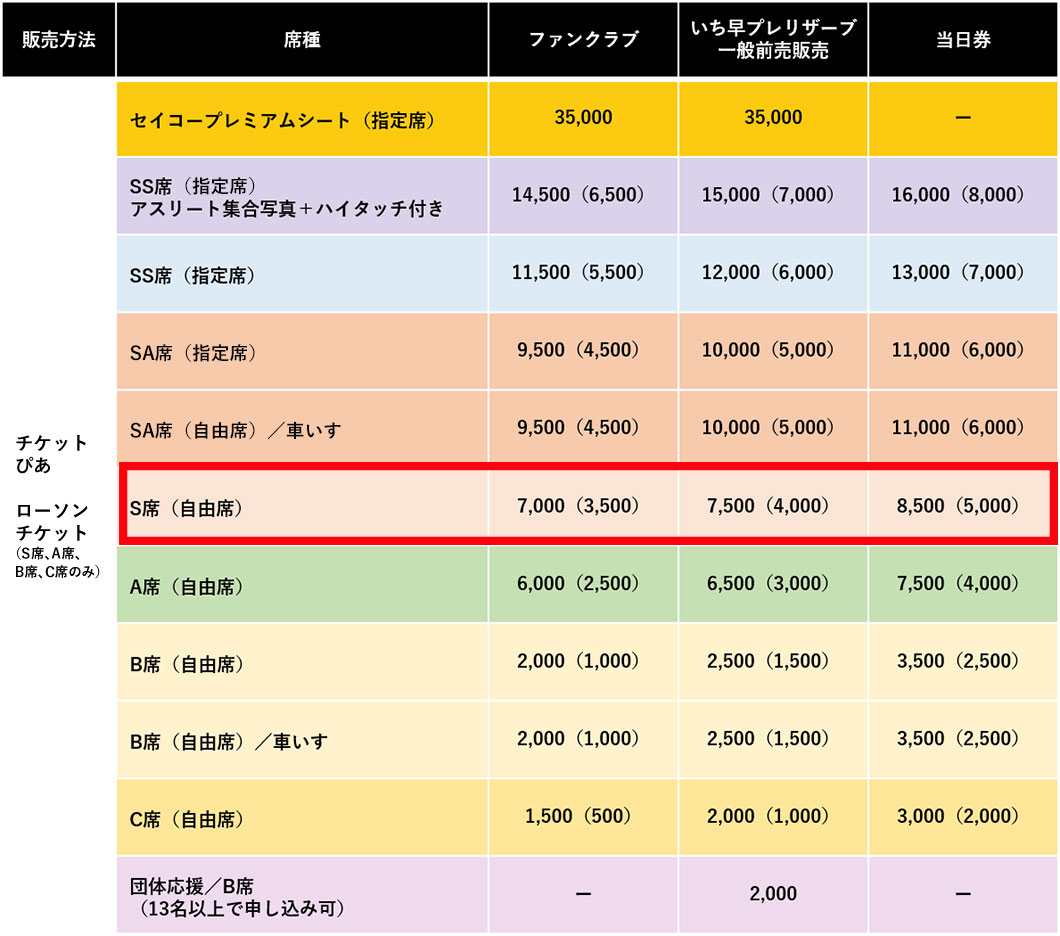Viewport: 1060px width, 936px height.
Task: Select the C席 fan club price 1,500（500）
Action: 583,817
